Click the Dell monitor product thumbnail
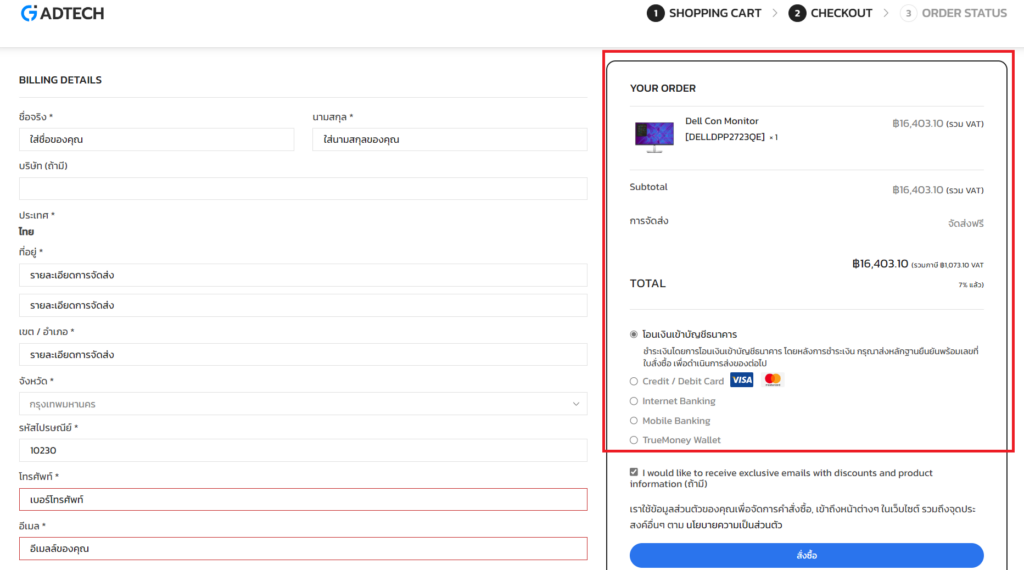Image resolution: width=1024 pixels, height=570 pixels. 654,134
